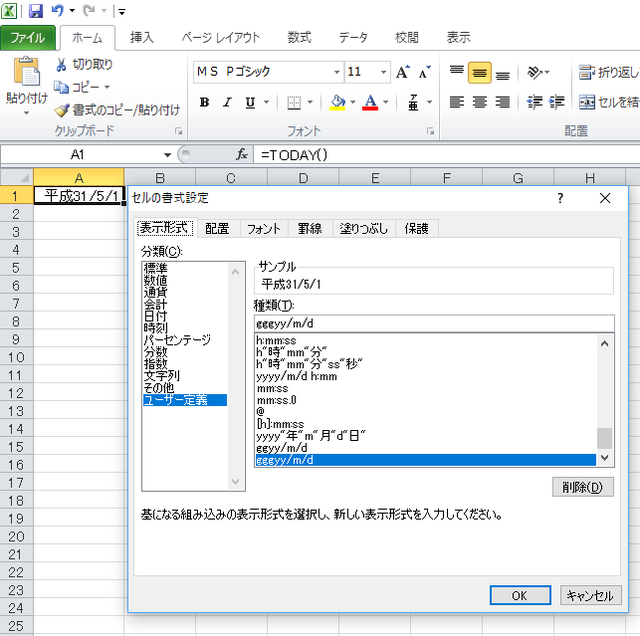The height and width of the screenshot is (636, 640).
Task: Switch to the 保護 tab in the dialog
Action: (x=416, y=229)
